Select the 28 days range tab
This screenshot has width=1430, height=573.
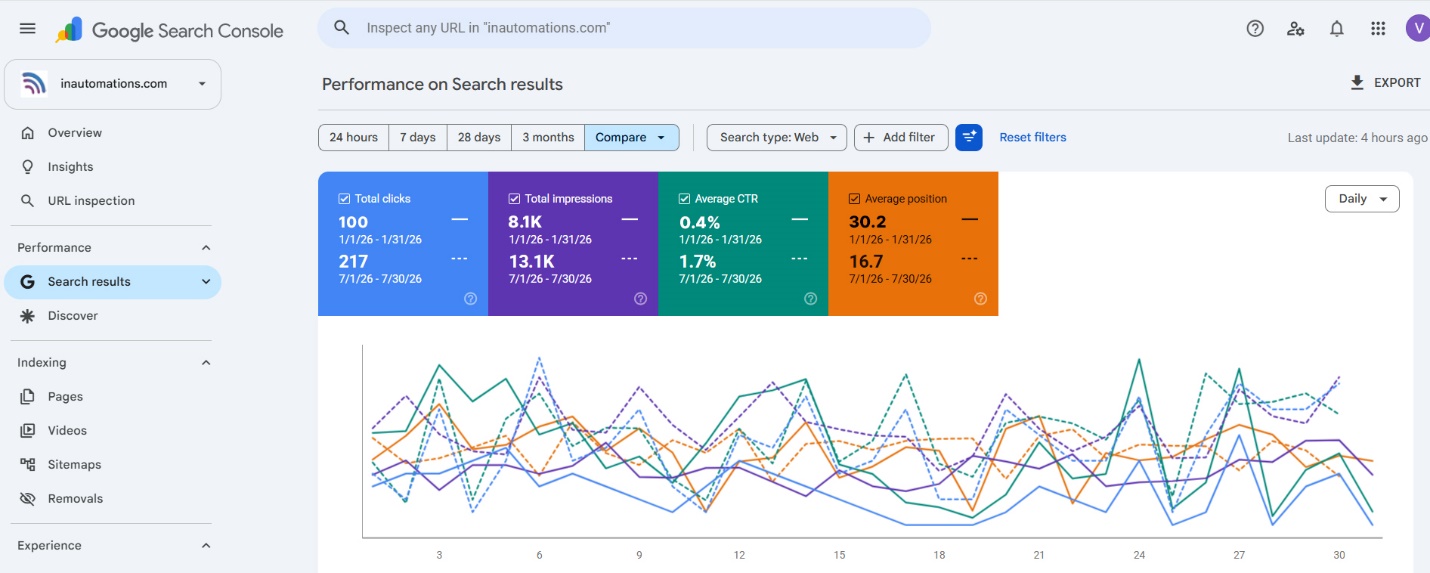point(479,137)
